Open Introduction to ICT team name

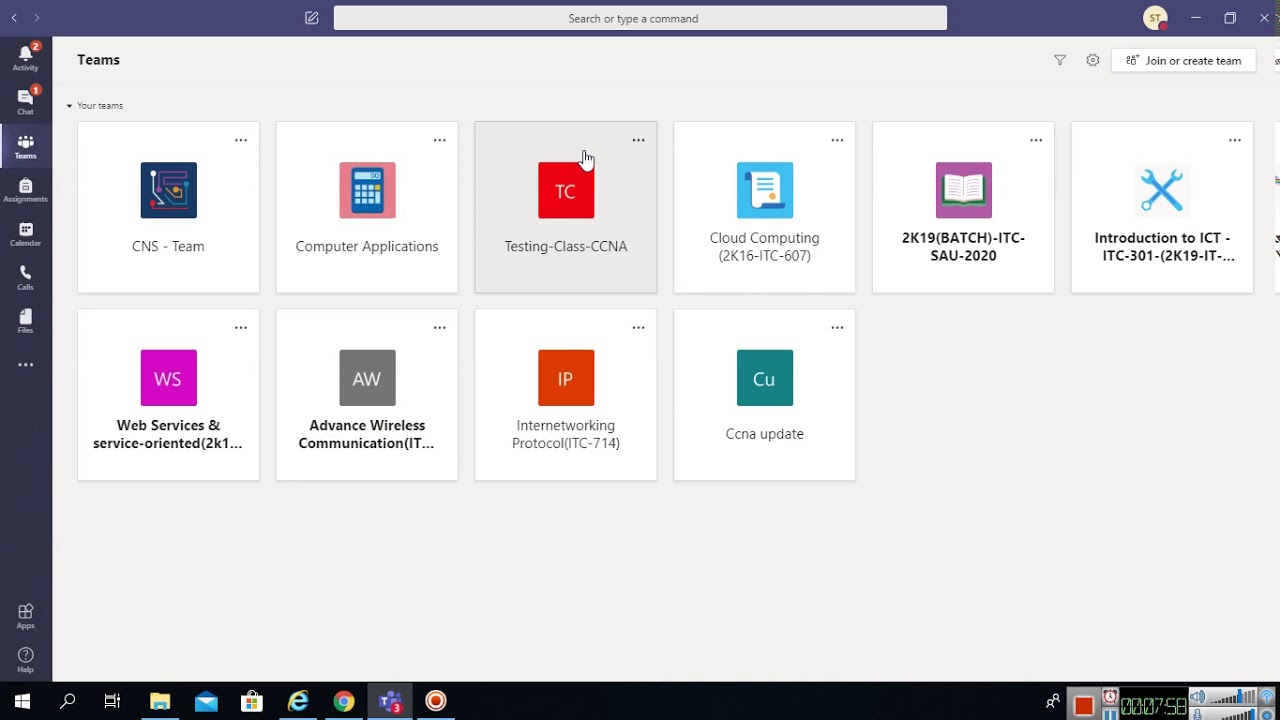point(1164,247)
